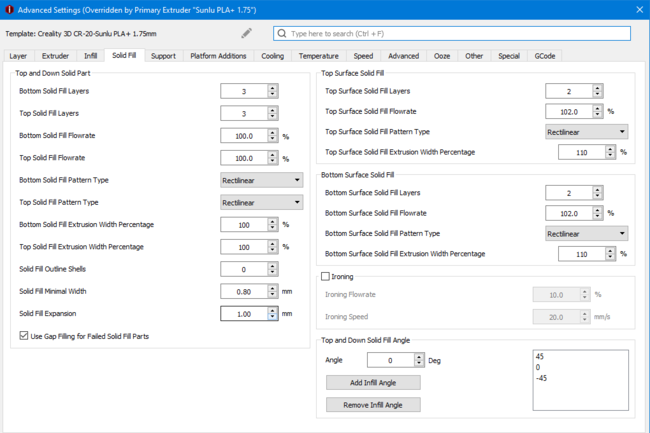
Task: Click the search magnifier icon
Action: tap(283, 34)
